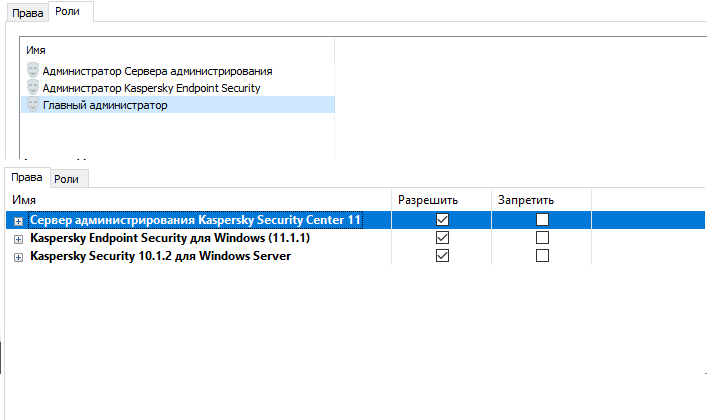Viewport: 707px width, 420px height.
Task: Enable Запретить for Kaspersky Endpoint Security для Windows
Action: [542, 238]
